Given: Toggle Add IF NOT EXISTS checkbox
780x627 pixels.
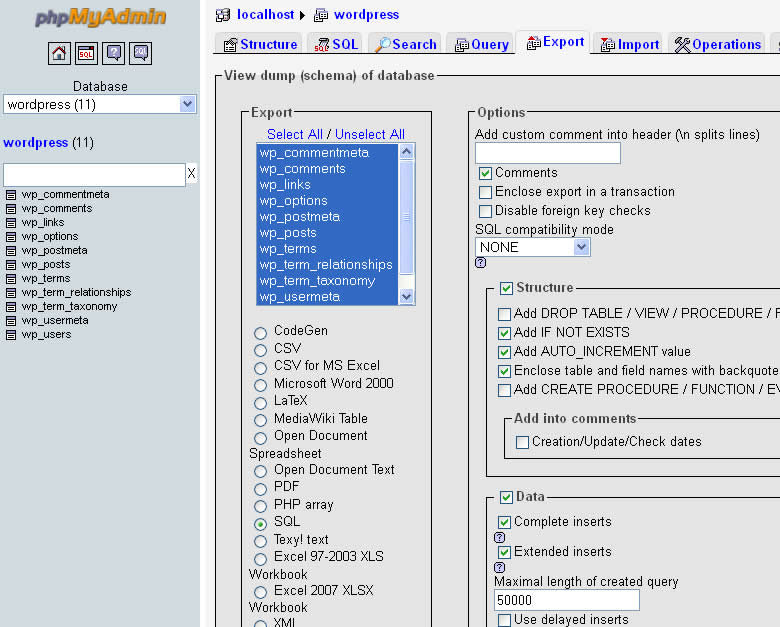Looking at the screenshot, I should (x=504, y=333).
